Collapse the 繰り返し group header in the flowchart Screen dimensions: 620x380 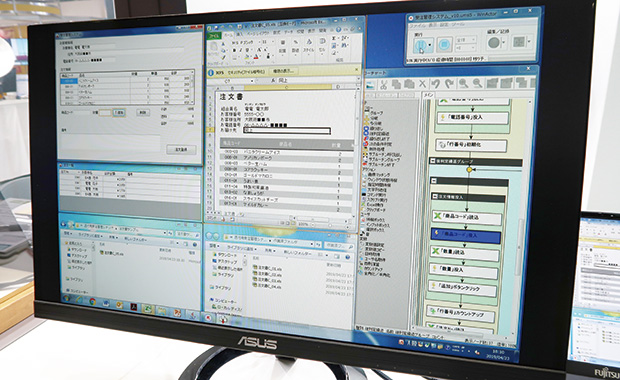pos(433,161)
